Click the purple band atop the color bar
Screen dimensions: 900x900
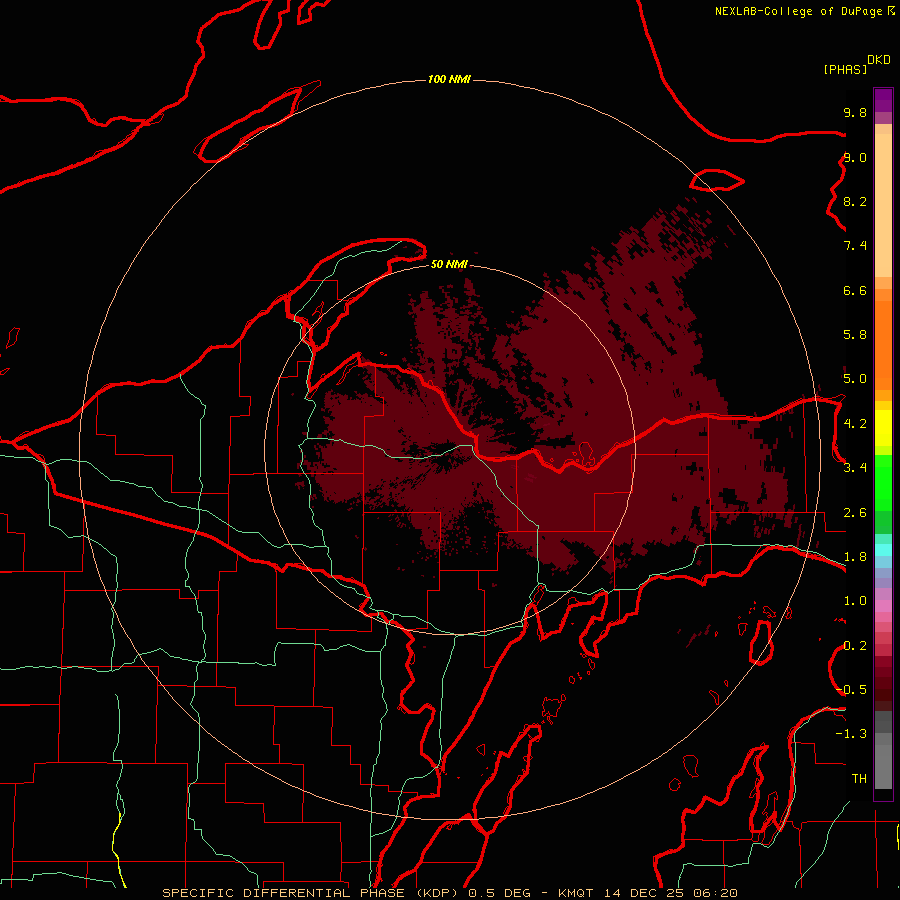[883, 100]
